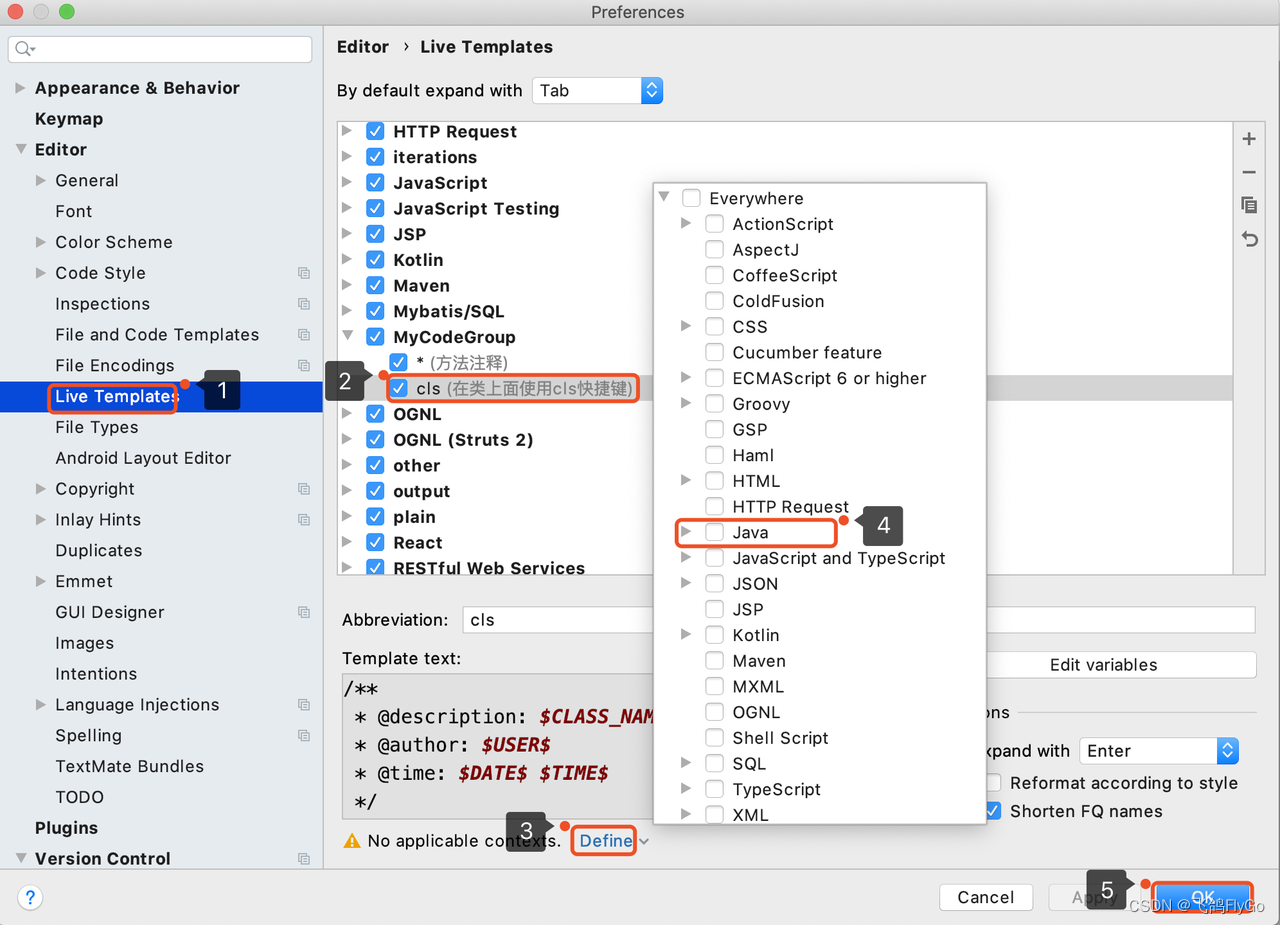The height and width of the screenshot is (925, 1280).
Task: Open the Expand with Enter dropdown
Action: click(1159, 751)
